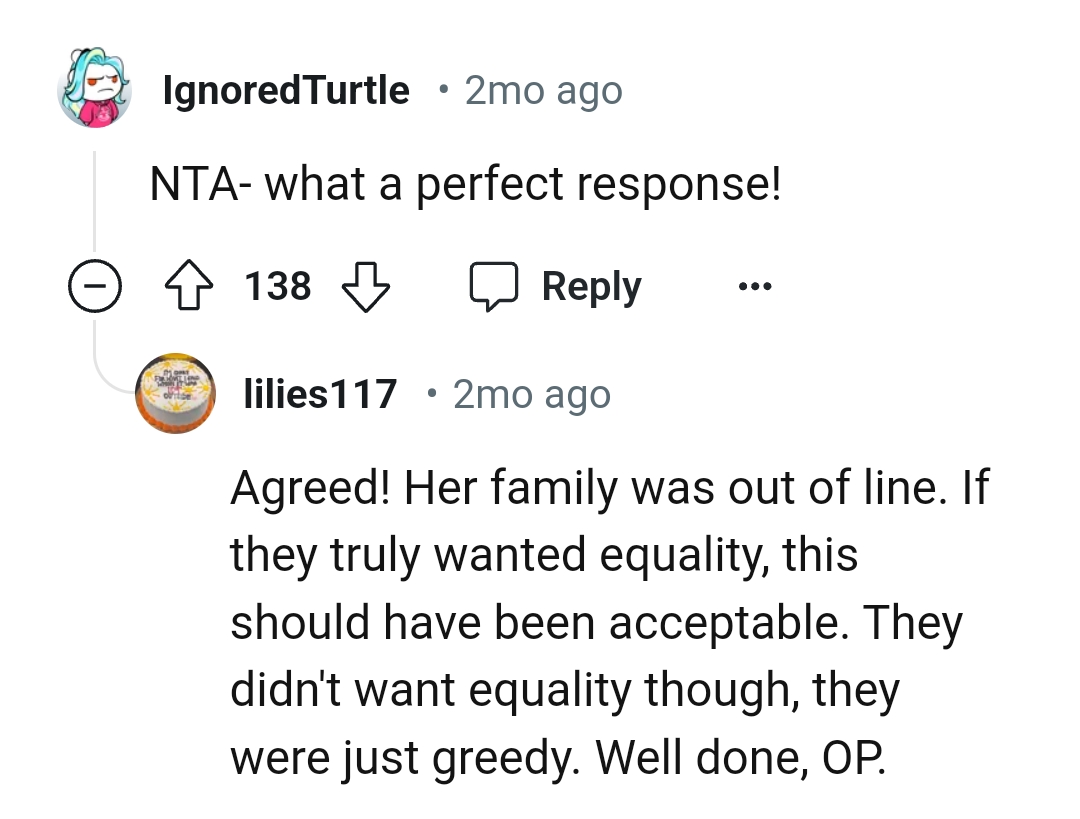Screen dimensions: 1080x819
Task: Select the down arrow beside the Reply button
Action: click(x=366, y=285)
